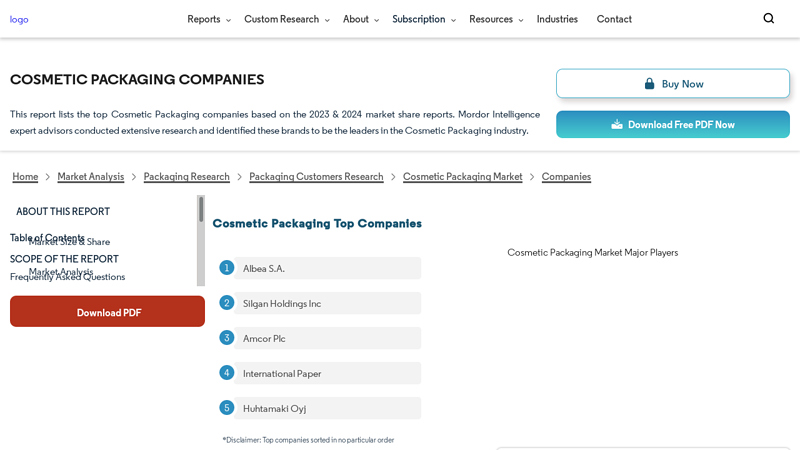
Task: Open the Resources dropdown
Action: pos(495,19)
